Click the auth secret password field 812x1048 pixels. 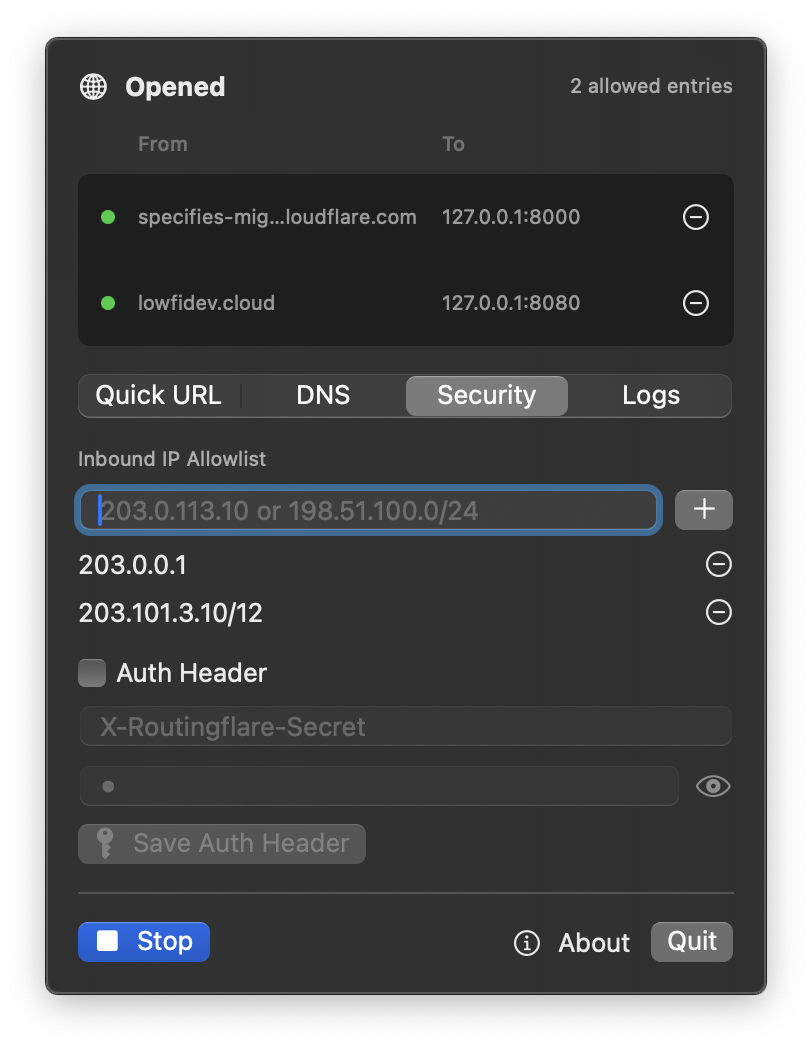[x=379, y=787]
